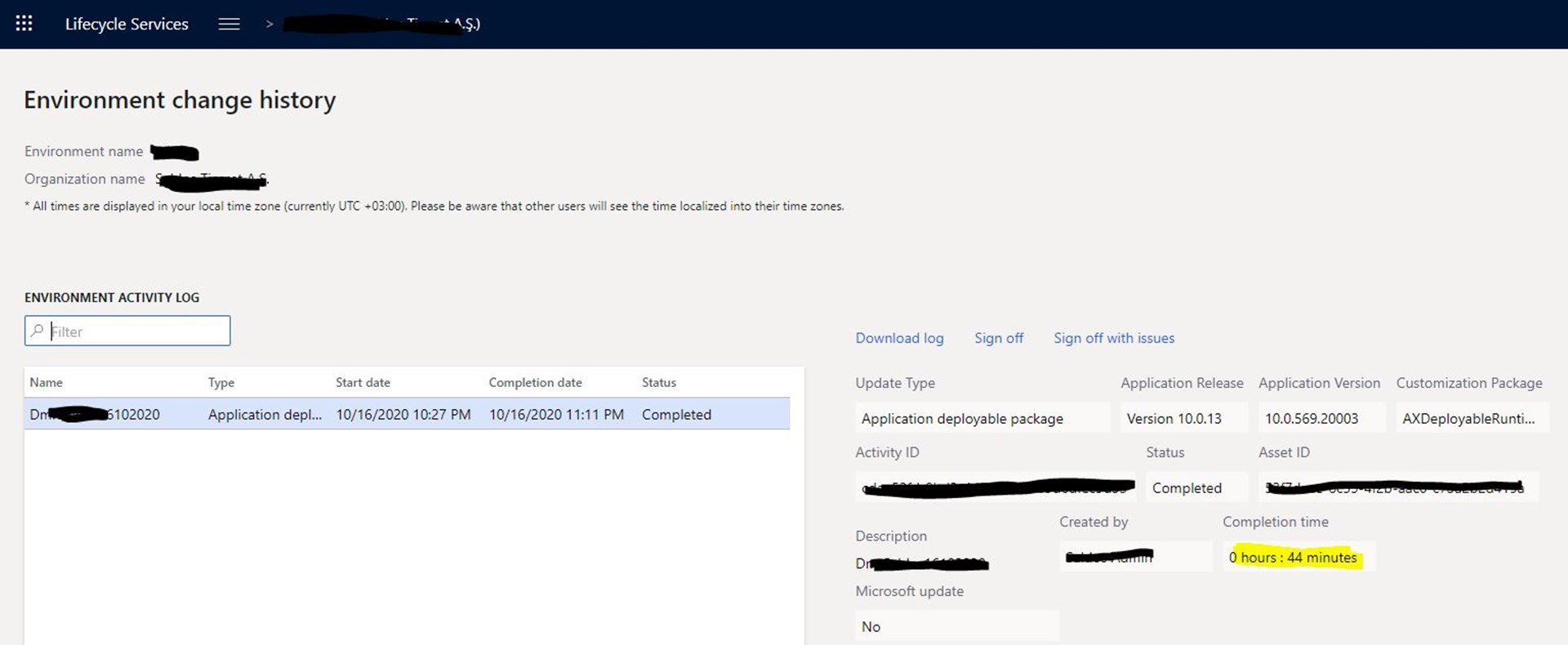Click the Environment Activity Log heading
Screen dimensions: 1568x645
coord(112,297)
